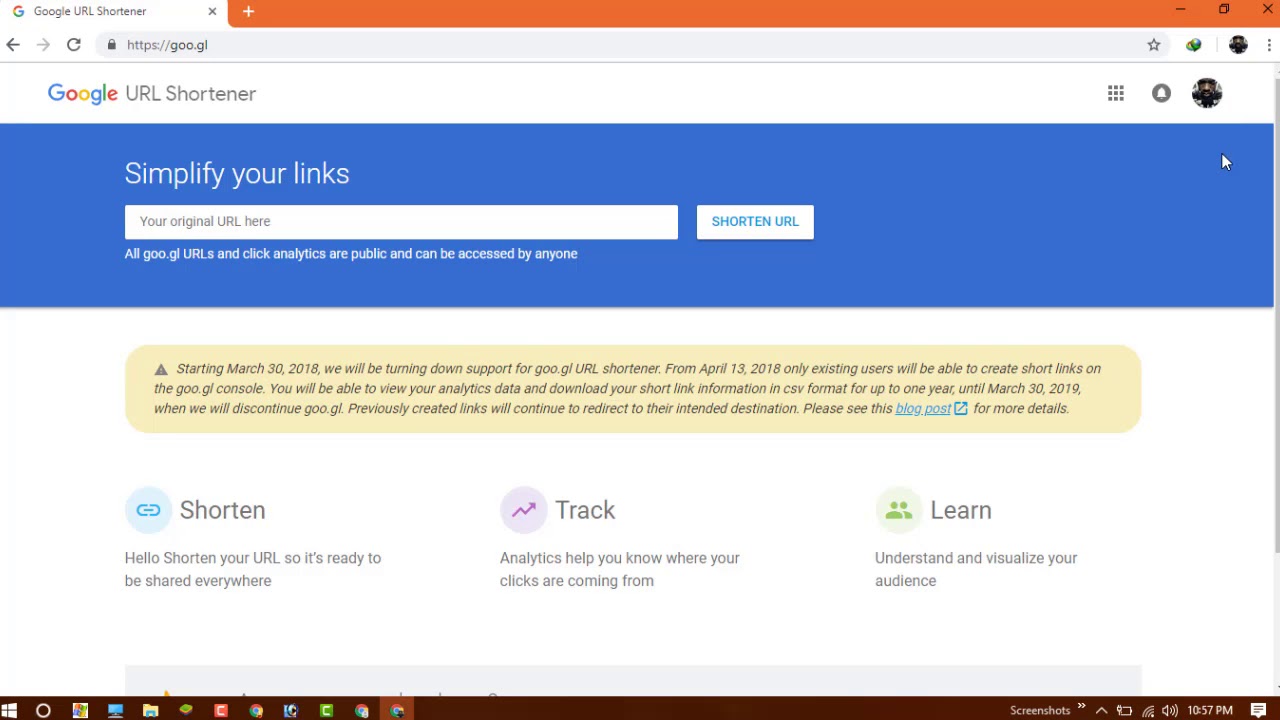Reload the goo.gl page
1280x720 pixels.
tap(73, 45)
